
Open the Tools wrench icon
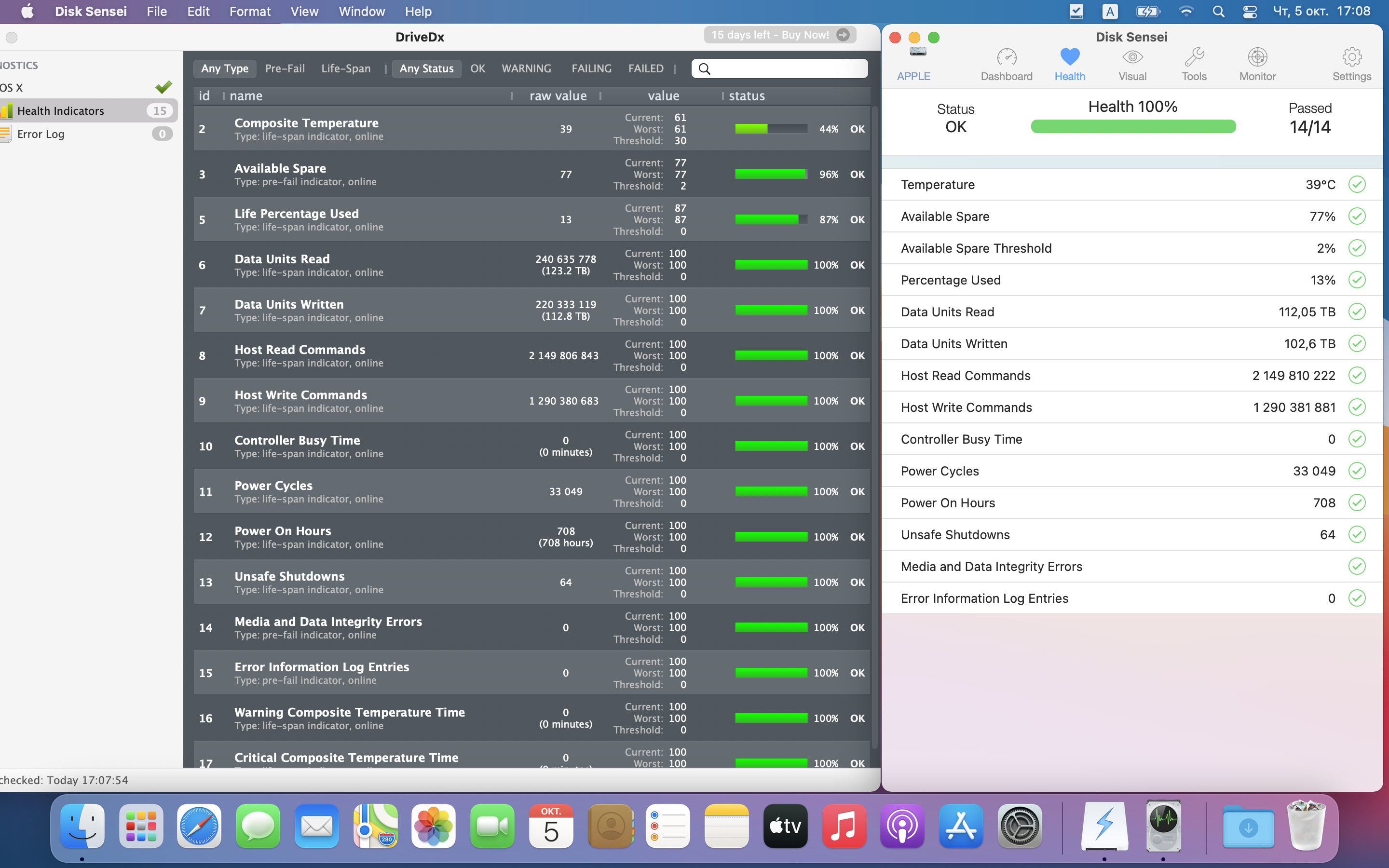pyautogui.click(x=1194, y=57)
